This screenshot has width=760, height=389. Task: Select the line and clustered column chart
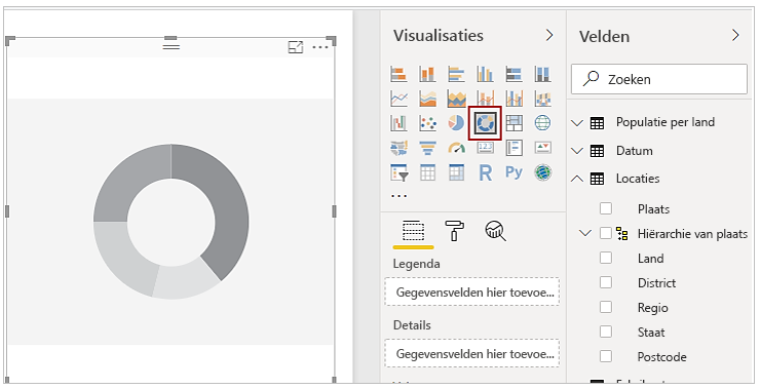tap(514, 99)
